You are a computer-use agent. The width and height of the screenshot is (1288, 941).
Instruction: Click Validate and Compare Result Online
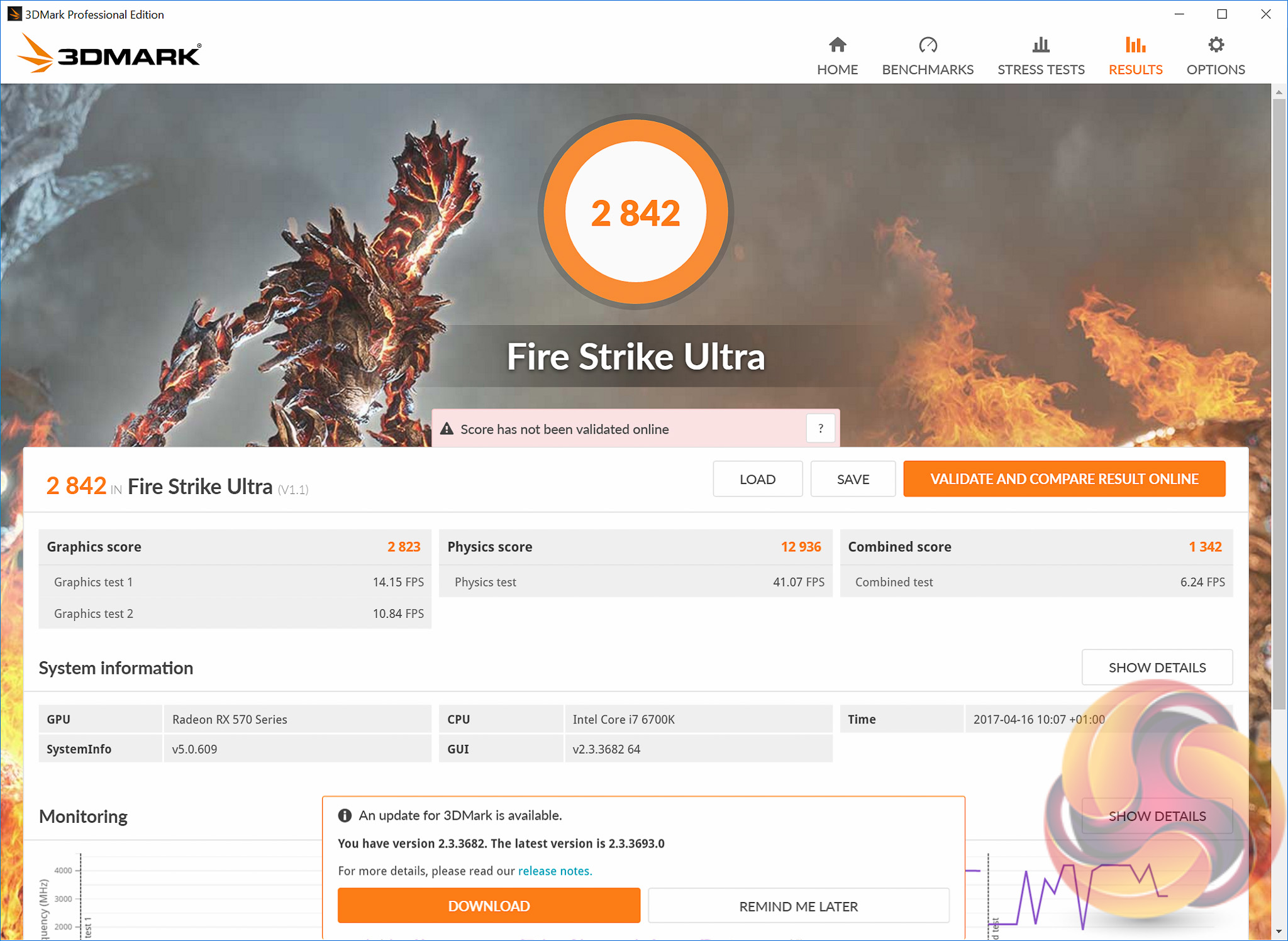tap(1064, 479)
